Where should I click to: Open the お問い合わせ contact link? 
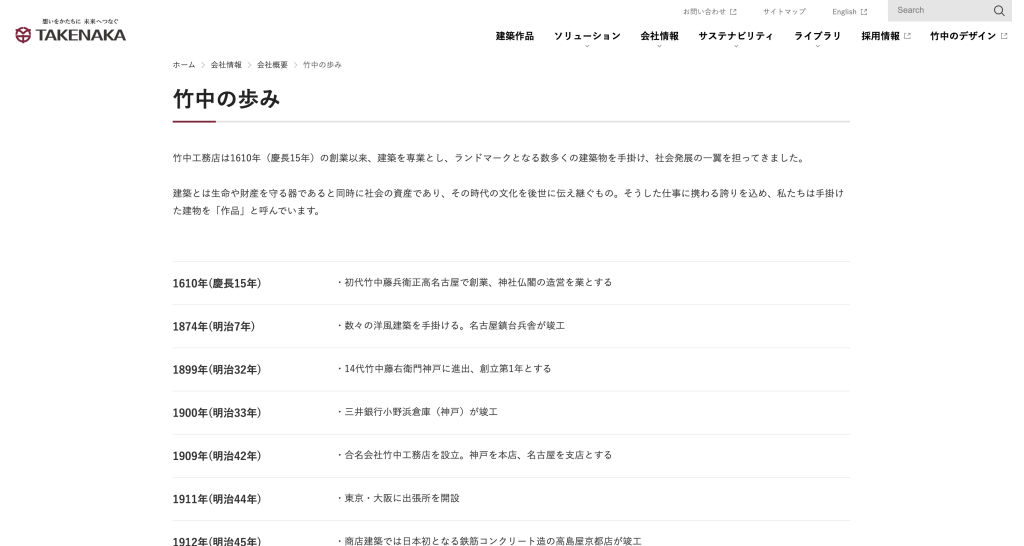click(705, 12)
